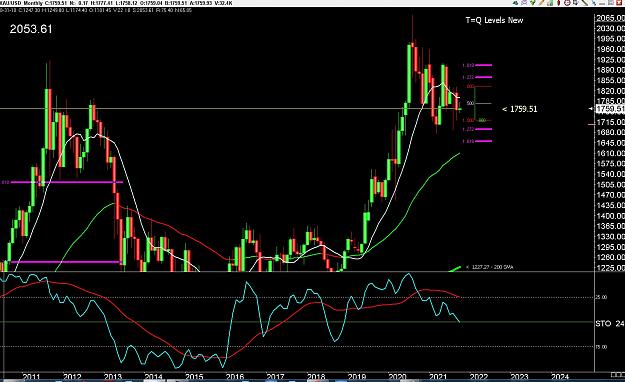Click the 1820.00 price axis label

(610, 91)
